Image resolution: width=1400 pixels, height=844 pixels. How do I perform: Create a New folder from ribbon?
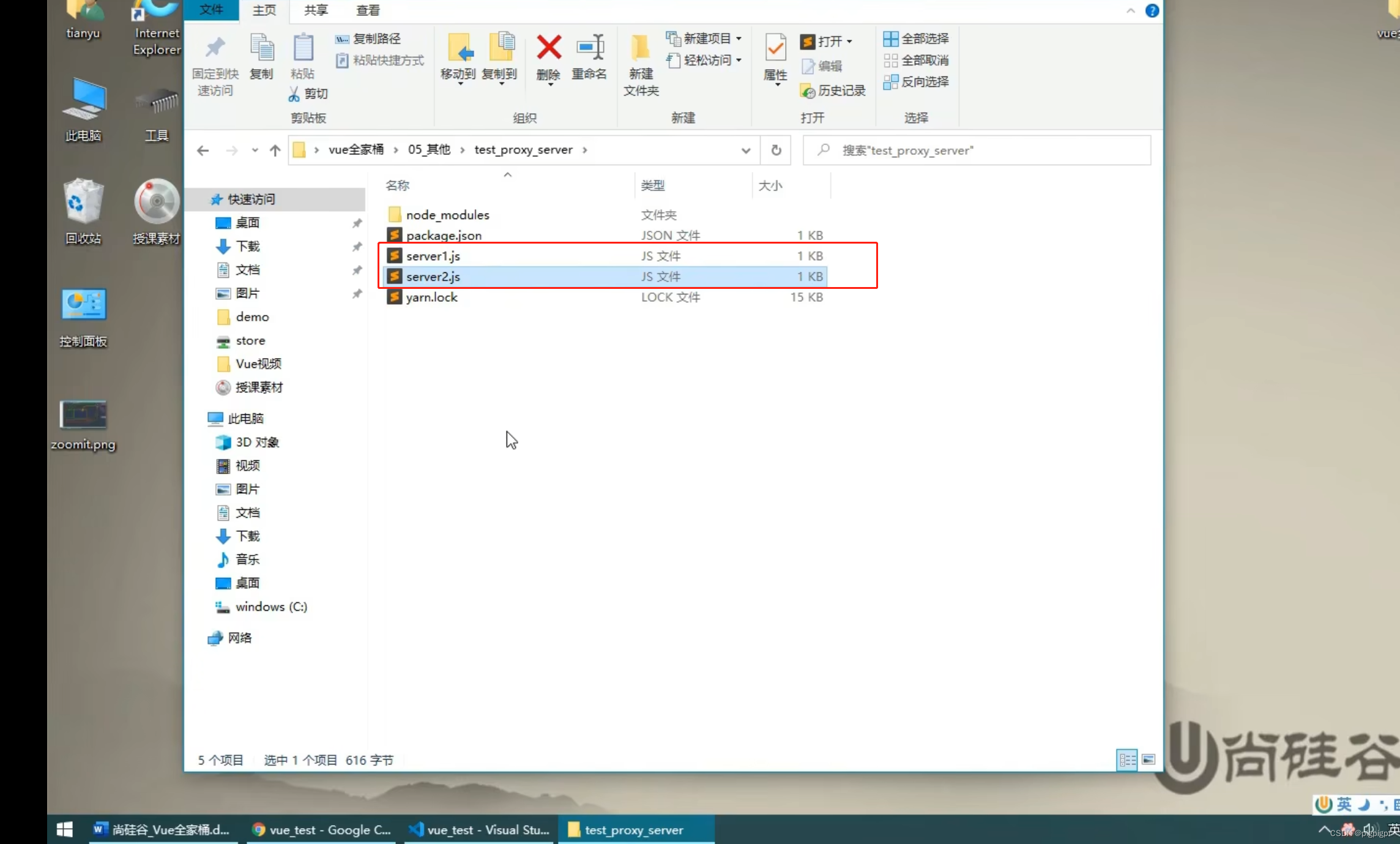click(641, 65)
